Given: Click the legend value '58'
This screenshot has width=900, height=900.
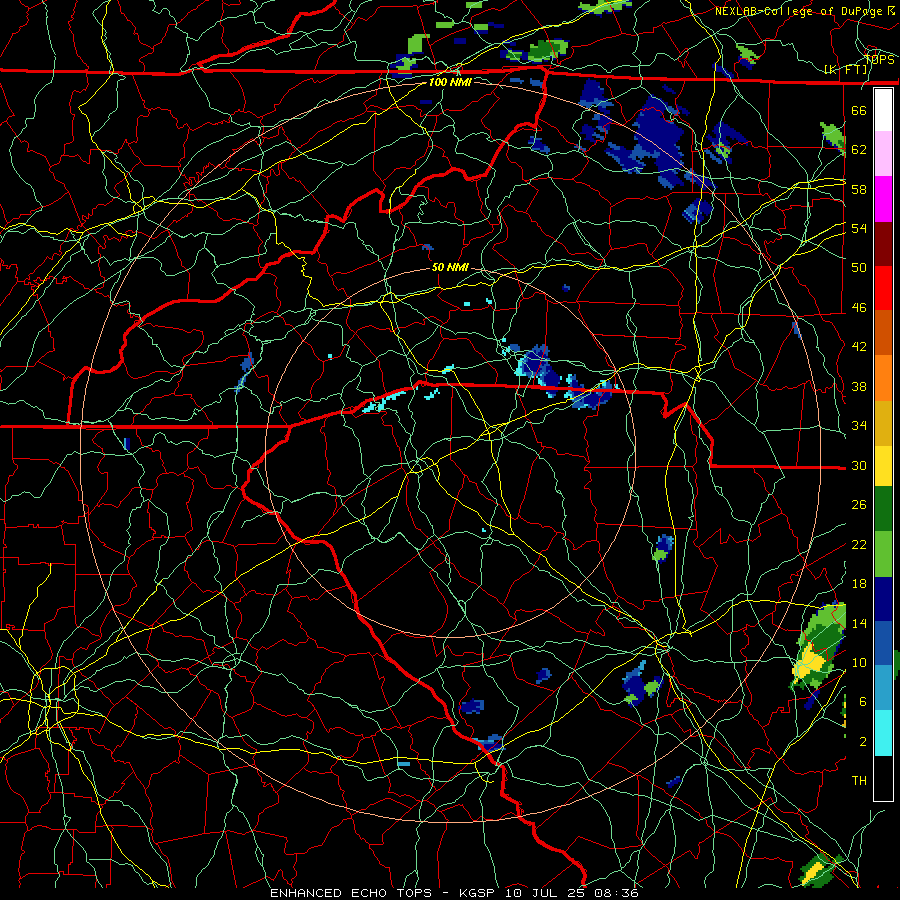Looking at the screenshot, I should pyautogui.click(x=859, y=189).
